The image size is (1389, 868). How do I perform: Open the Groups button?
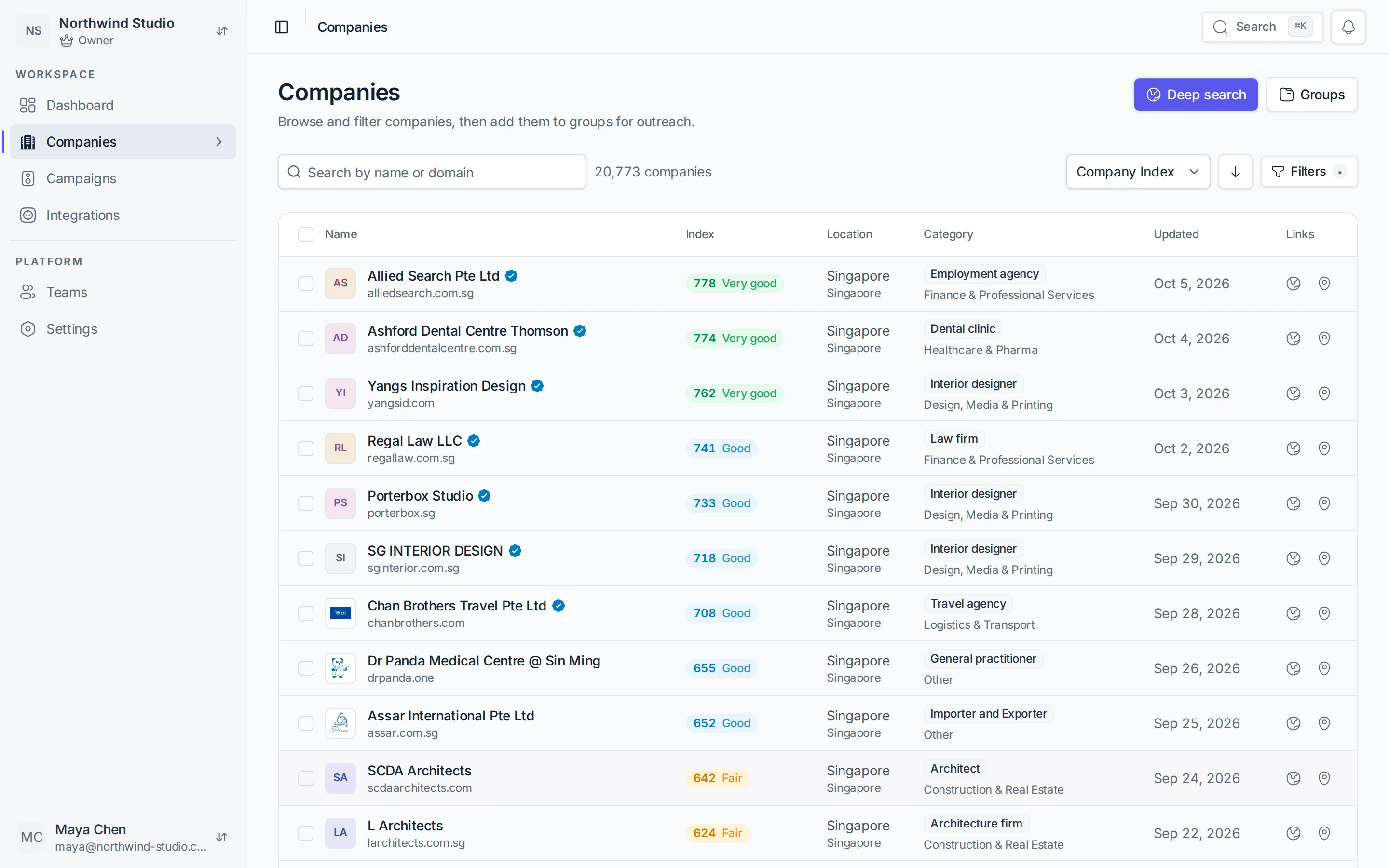1312,95
